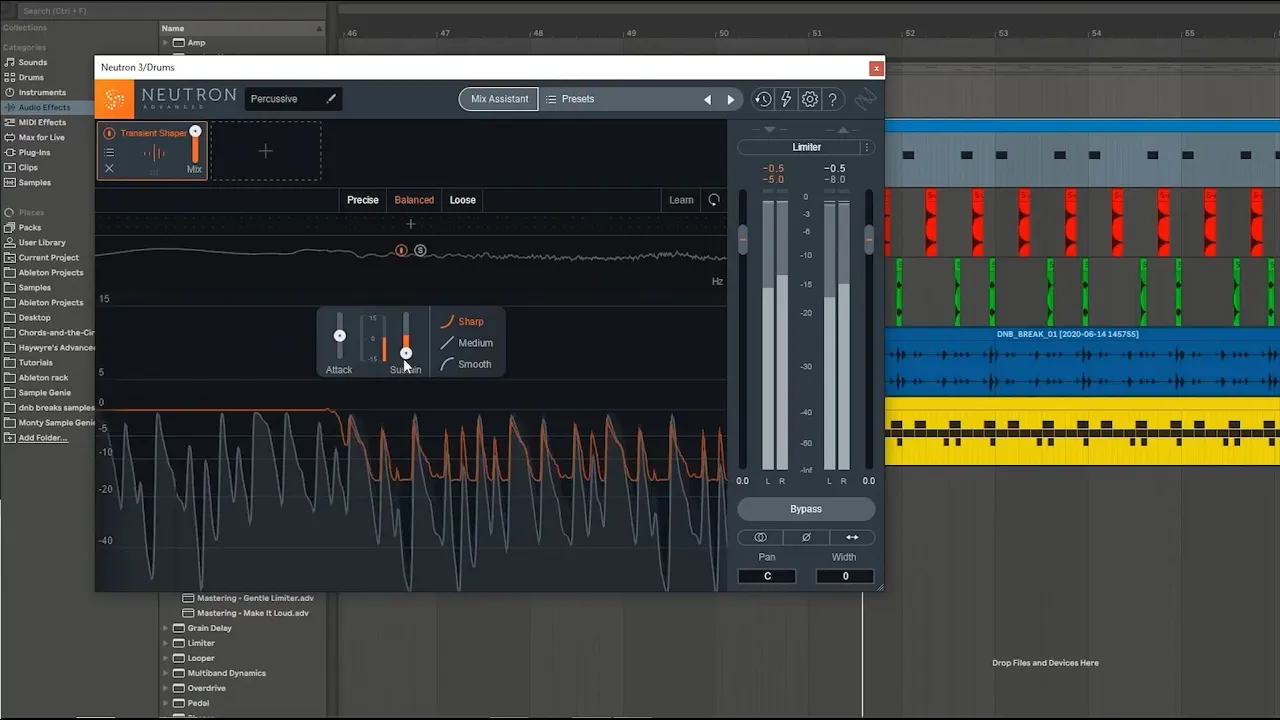Select Plug-Ins category in browser
The image size is (1280, 720).
[34, 152]
